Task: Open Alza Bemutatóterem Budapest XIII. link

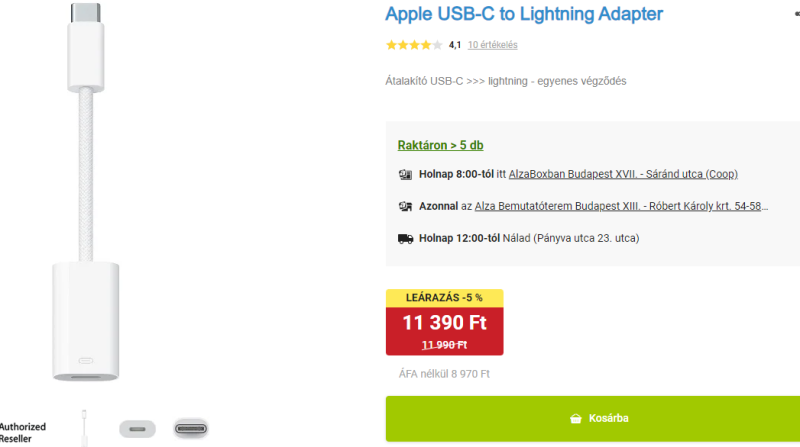Action: [x=621, y=206]
